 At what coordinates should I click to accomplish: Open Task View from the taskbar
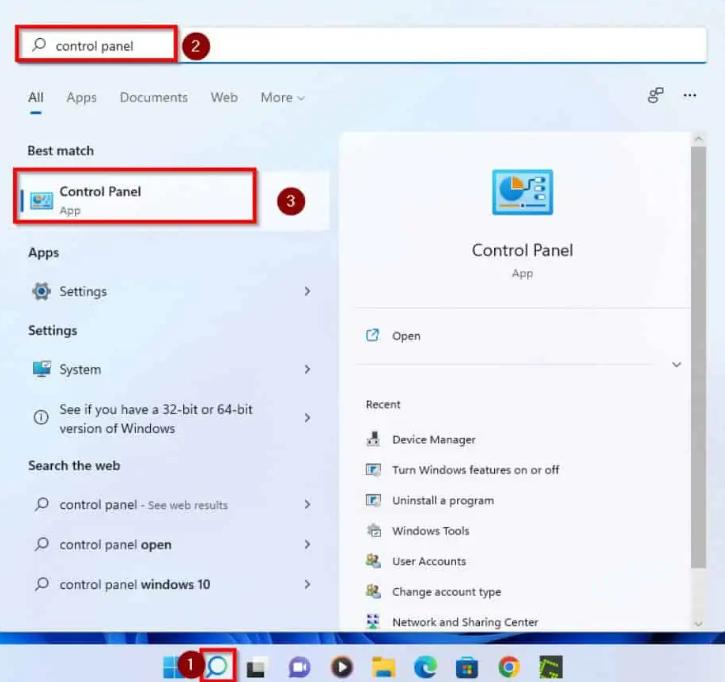(x=256, y=667)
